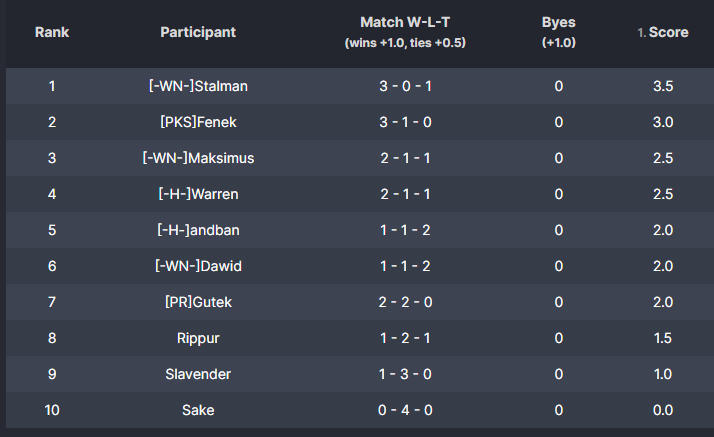Click participant [-WN-]Dawid
714x437 pixels.
198,266
